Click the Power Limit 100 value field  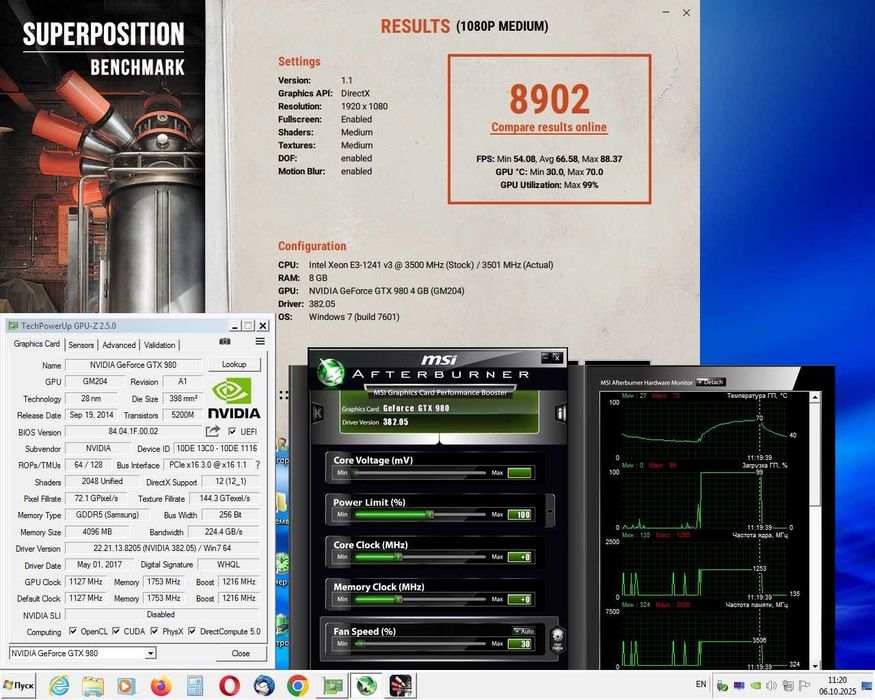point(520,515)
